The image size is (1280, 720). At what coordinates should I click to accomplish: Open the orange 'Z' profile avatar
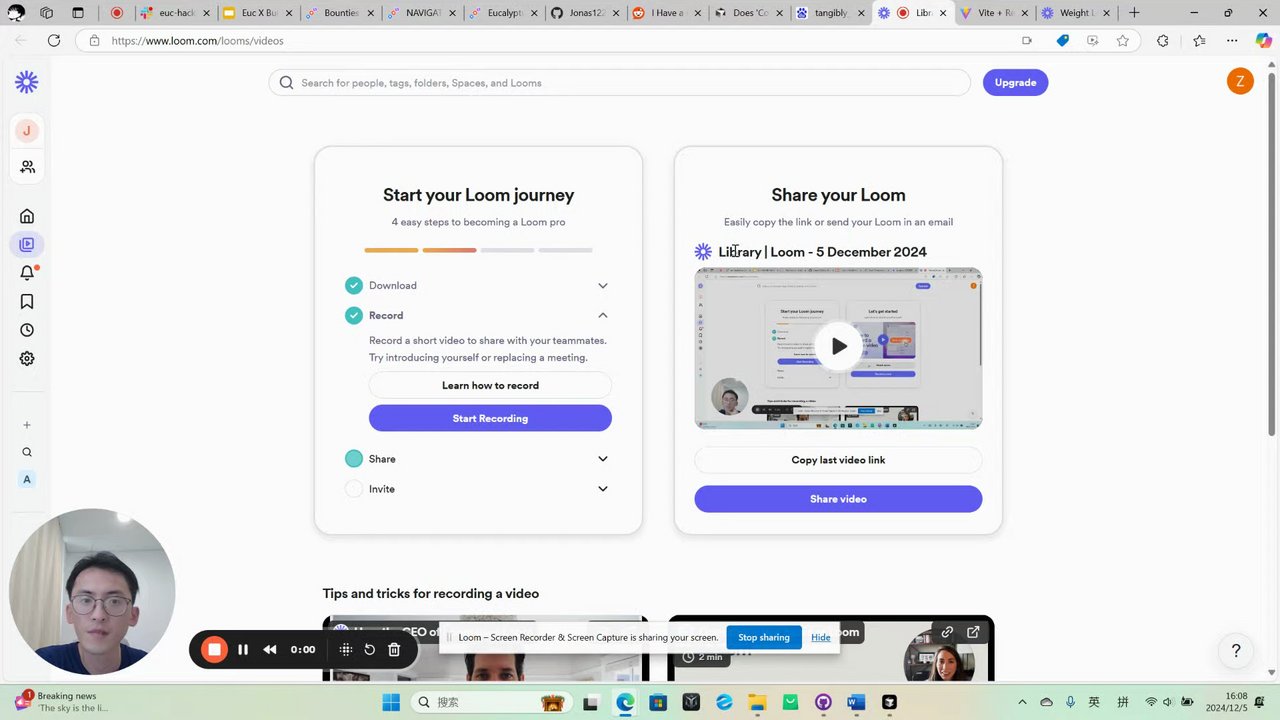point(1240,82)
